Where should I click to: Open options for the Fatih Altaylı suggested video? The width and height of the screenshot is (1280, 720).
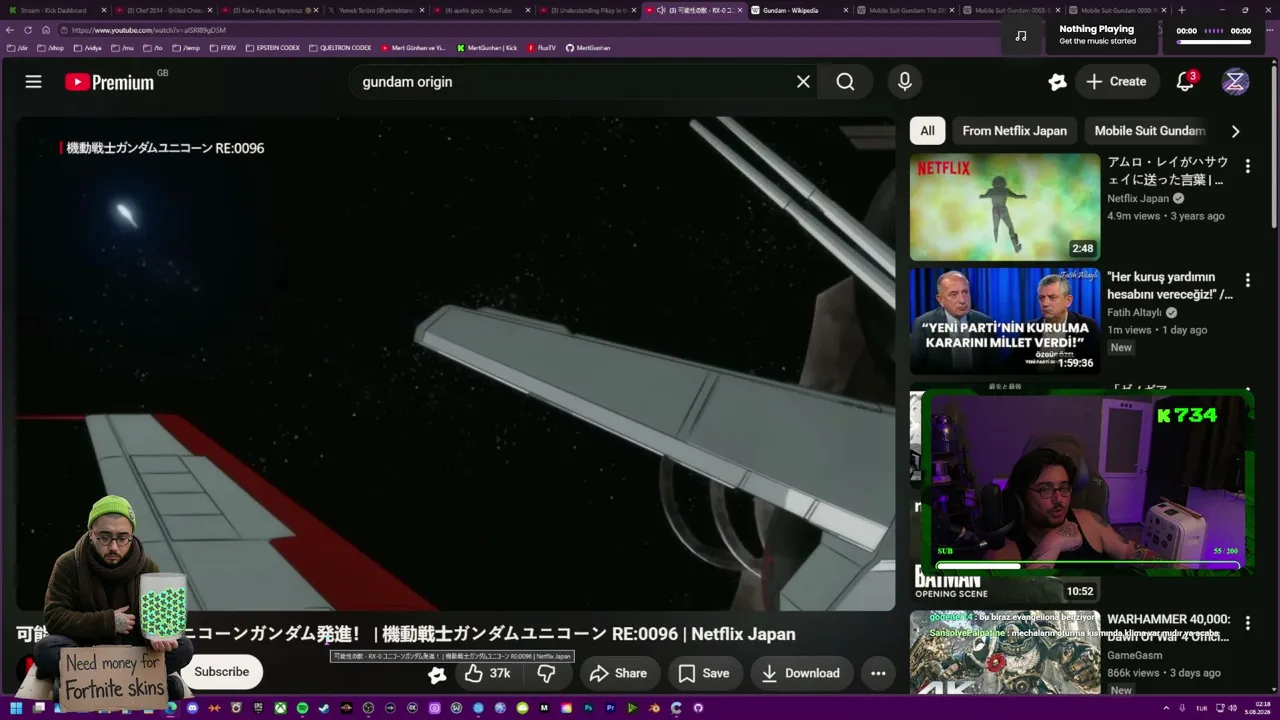point(1247,280)
